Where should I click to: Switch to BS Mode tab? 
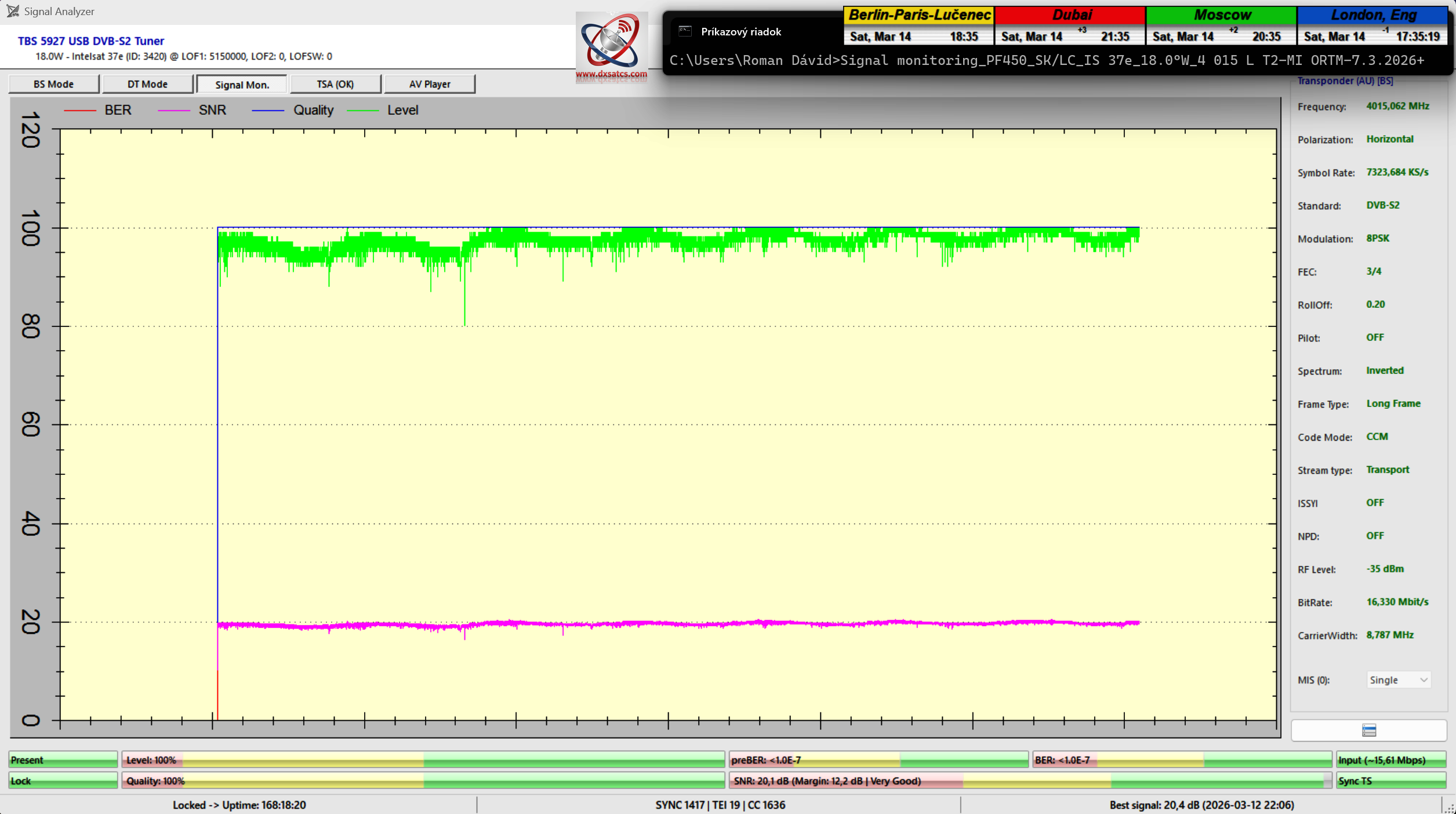53,84
